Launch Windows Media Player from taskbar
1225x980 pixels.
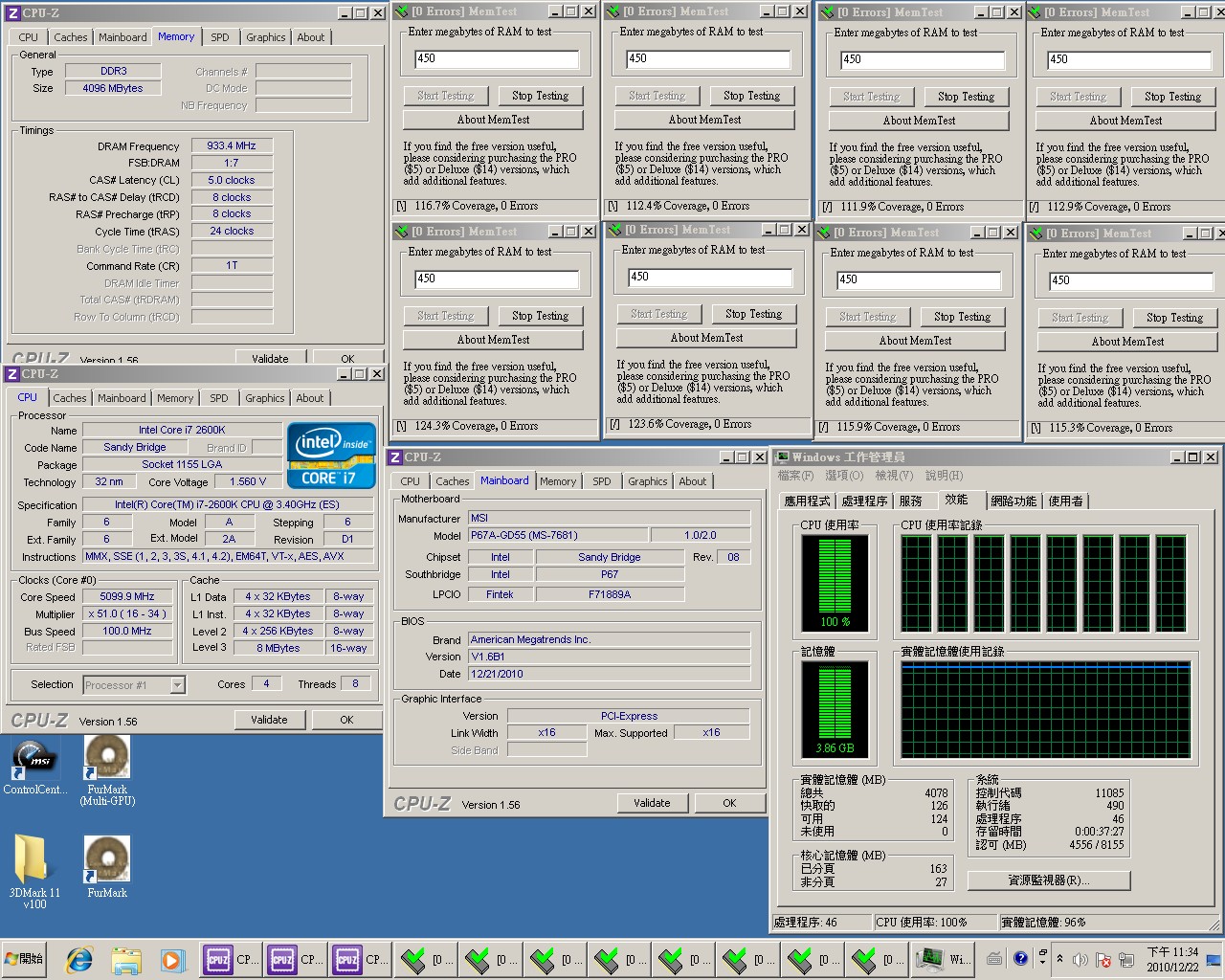[172, 959]
